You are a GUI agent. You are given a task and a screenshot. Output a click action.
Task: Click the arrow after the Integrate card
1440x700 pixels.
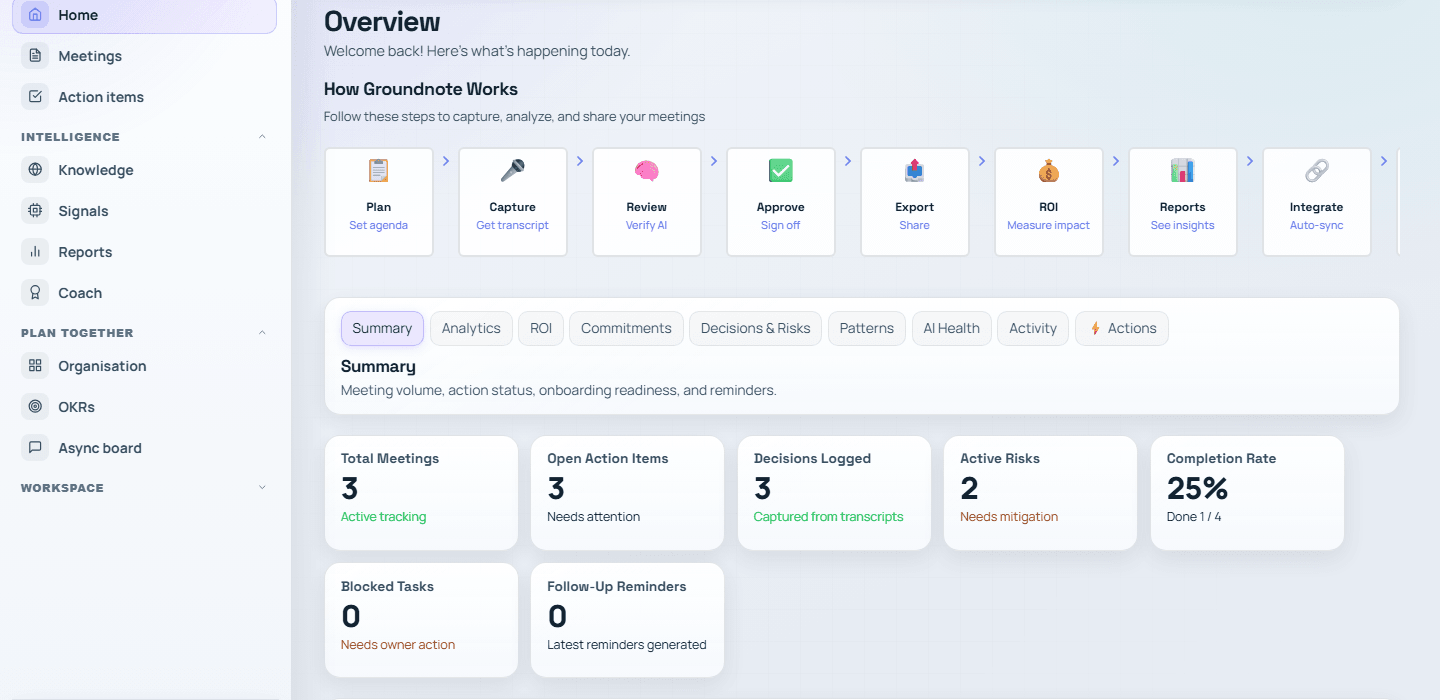[1384, 160]
